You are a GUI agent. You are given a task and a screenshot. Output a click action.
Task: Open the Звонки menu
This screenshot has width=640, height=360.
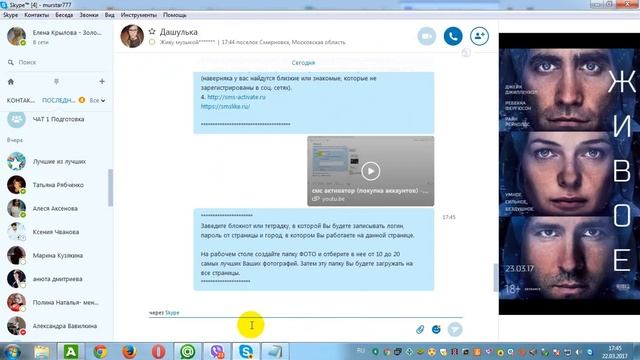click(x=89, y=15)
